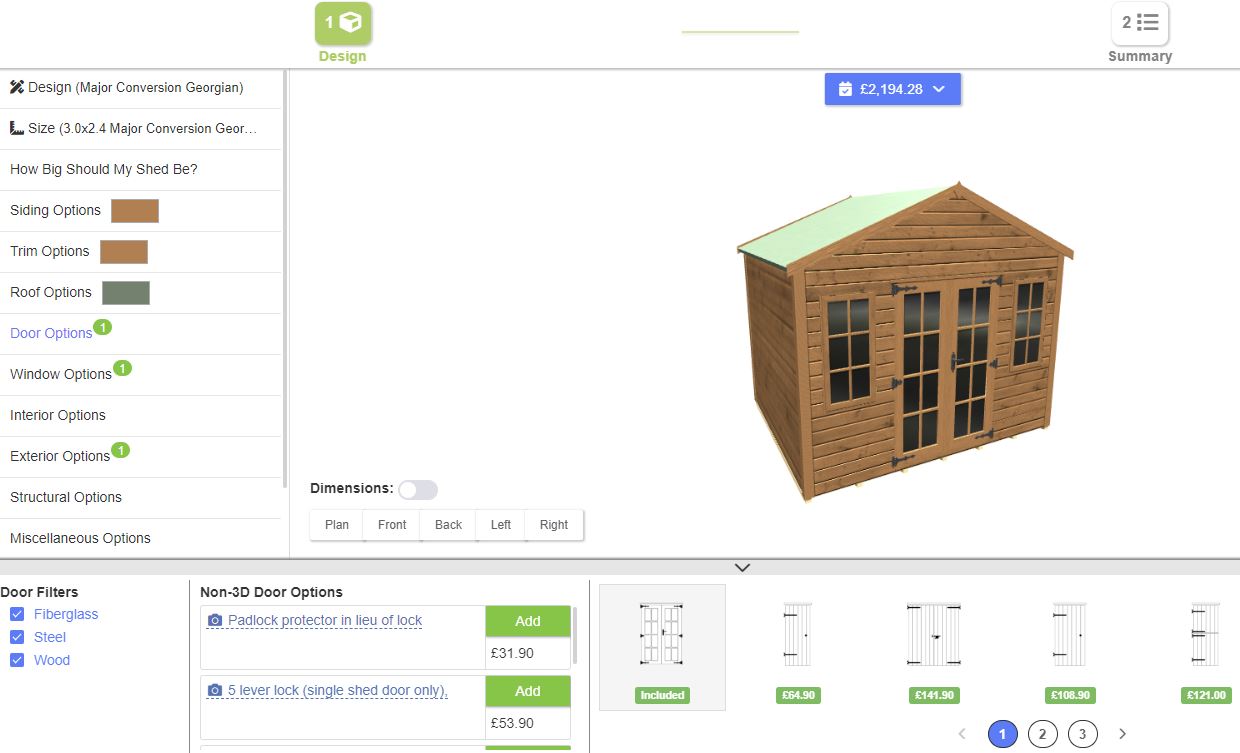
Task: Uncheck the Fiberglass door filter
Action: pos(17,614)
